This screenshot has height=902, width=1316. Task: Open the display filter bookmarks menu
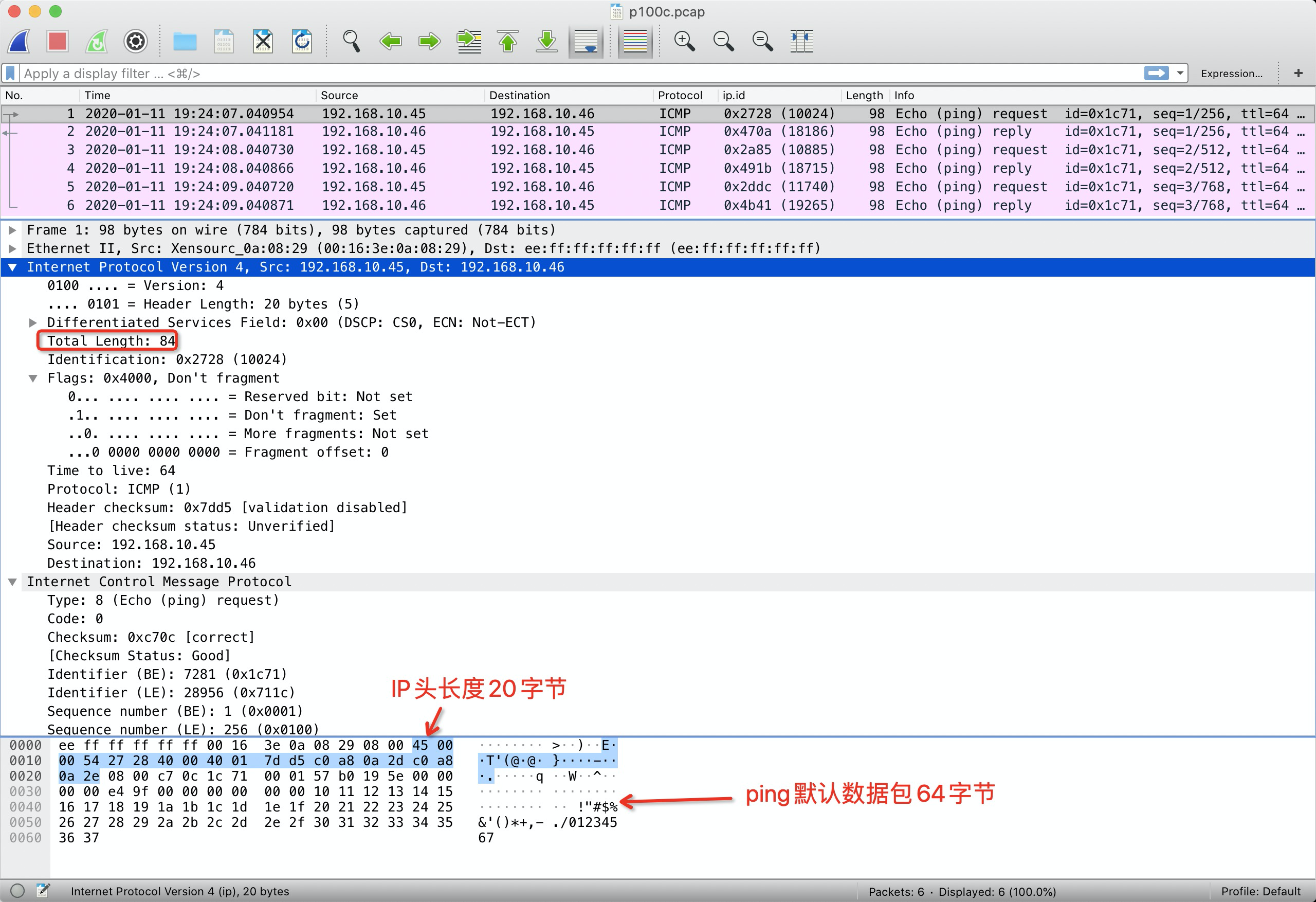[x=10, y=73]
